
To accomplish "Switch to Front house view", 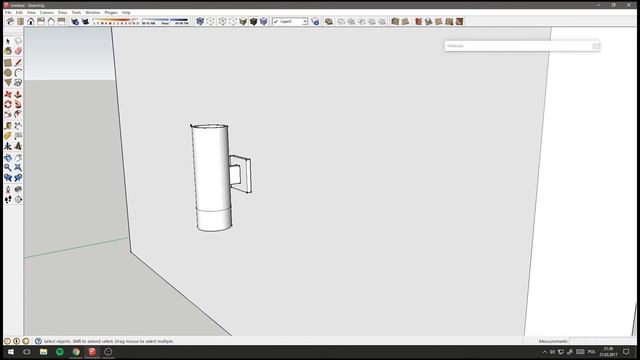I will tap(31, 21).
